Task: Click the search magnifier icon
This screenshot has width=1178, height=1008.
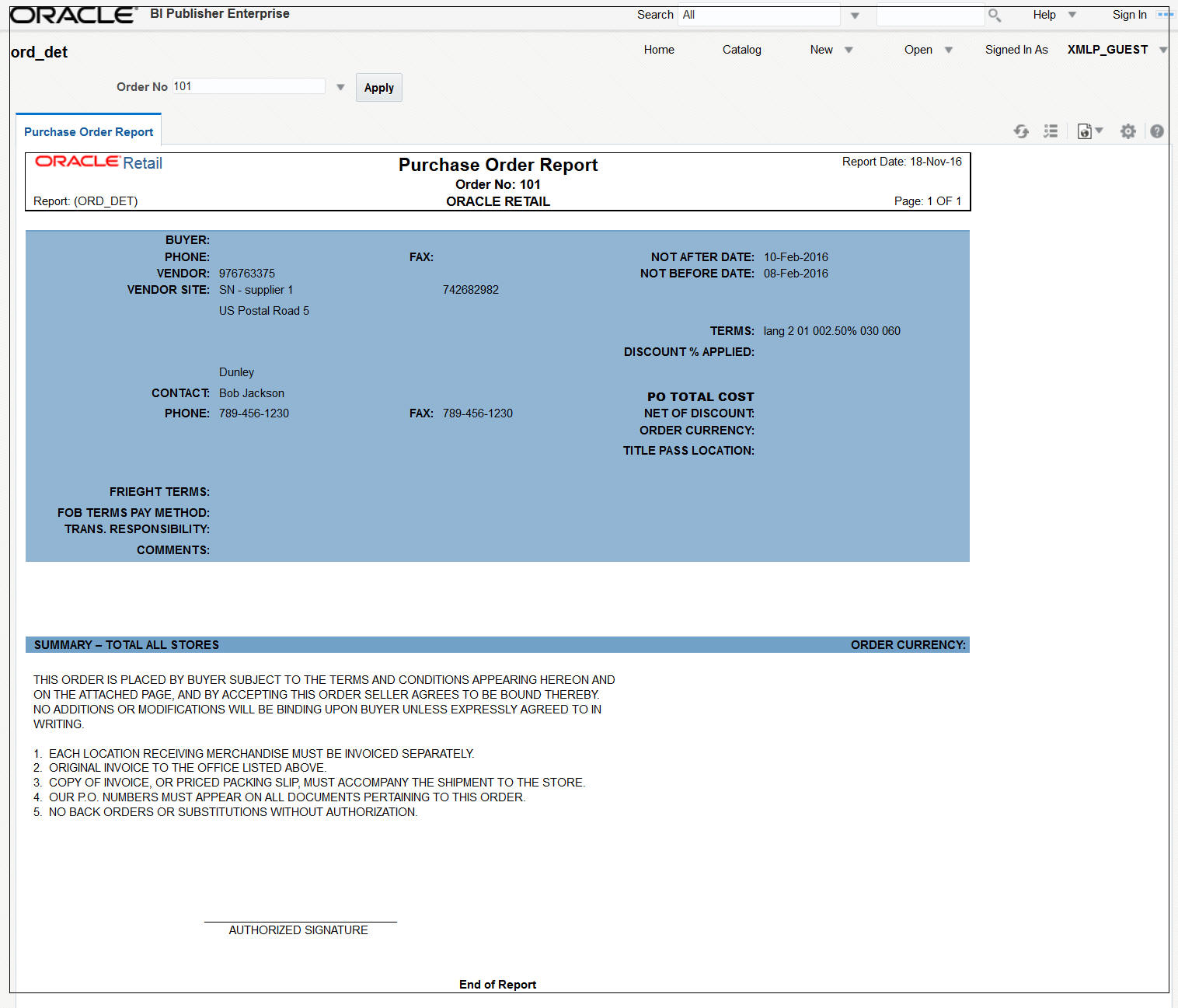Action: click(x=995, y=16)
